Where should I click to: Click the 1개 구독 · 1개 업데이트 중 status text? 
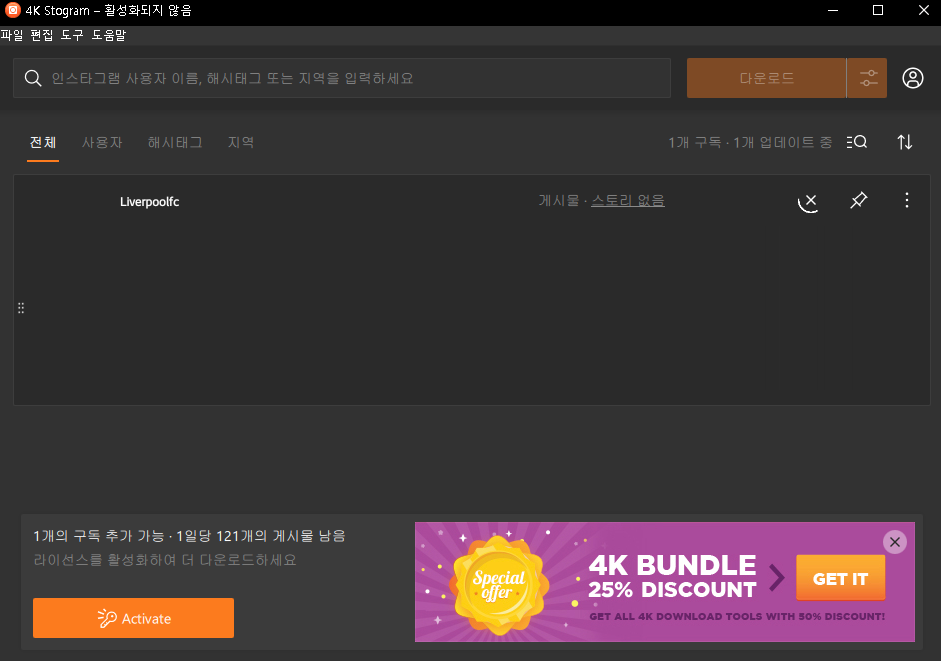coord(750,142)
